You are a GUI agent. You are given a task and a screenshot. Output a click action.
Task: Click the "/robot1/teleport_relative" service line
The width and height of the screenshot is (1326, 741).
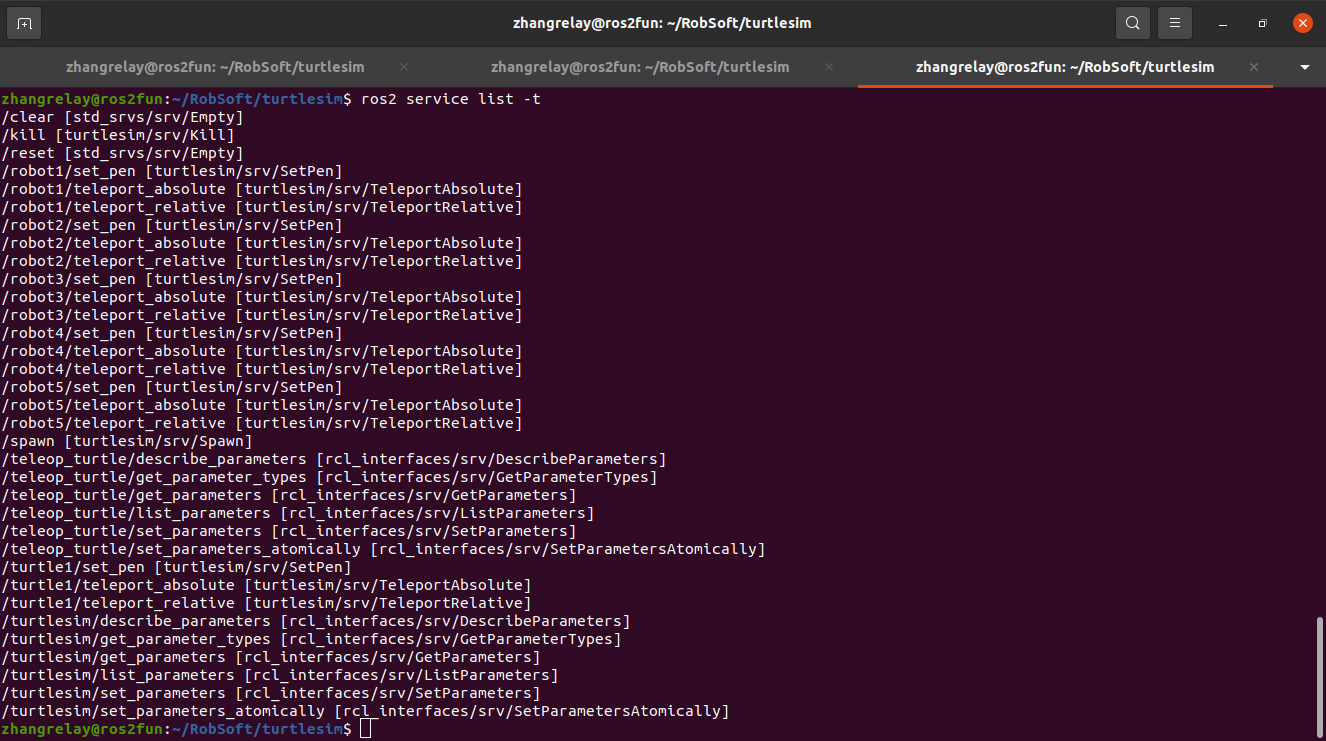262,207
